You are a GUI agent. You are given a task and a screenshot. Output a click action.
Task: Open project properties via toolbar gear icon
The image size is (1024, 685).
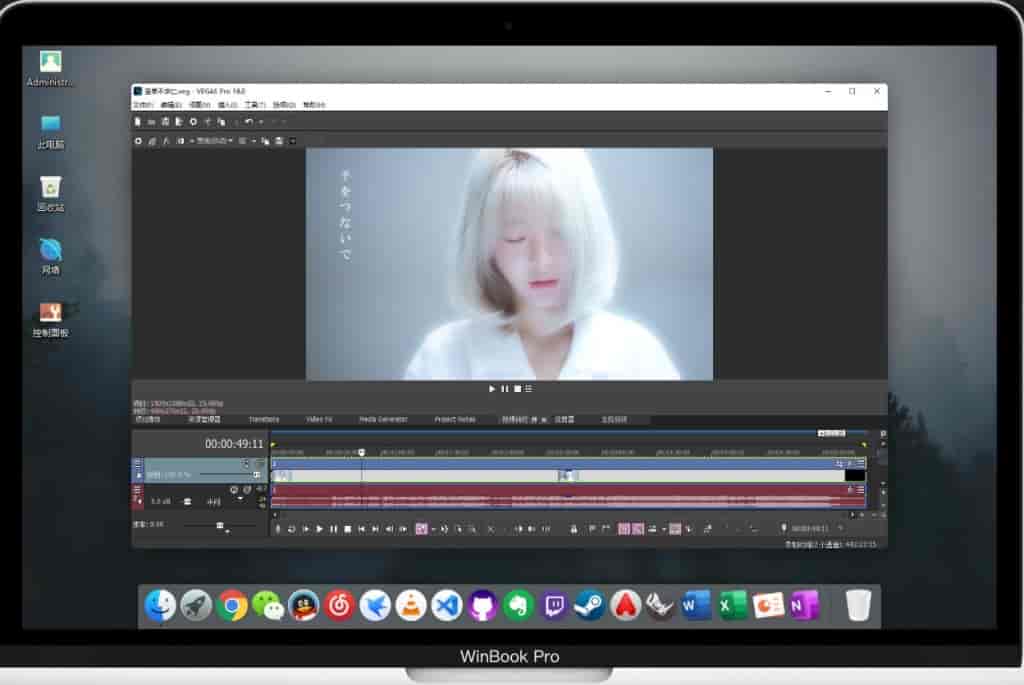tap(193, 121)
